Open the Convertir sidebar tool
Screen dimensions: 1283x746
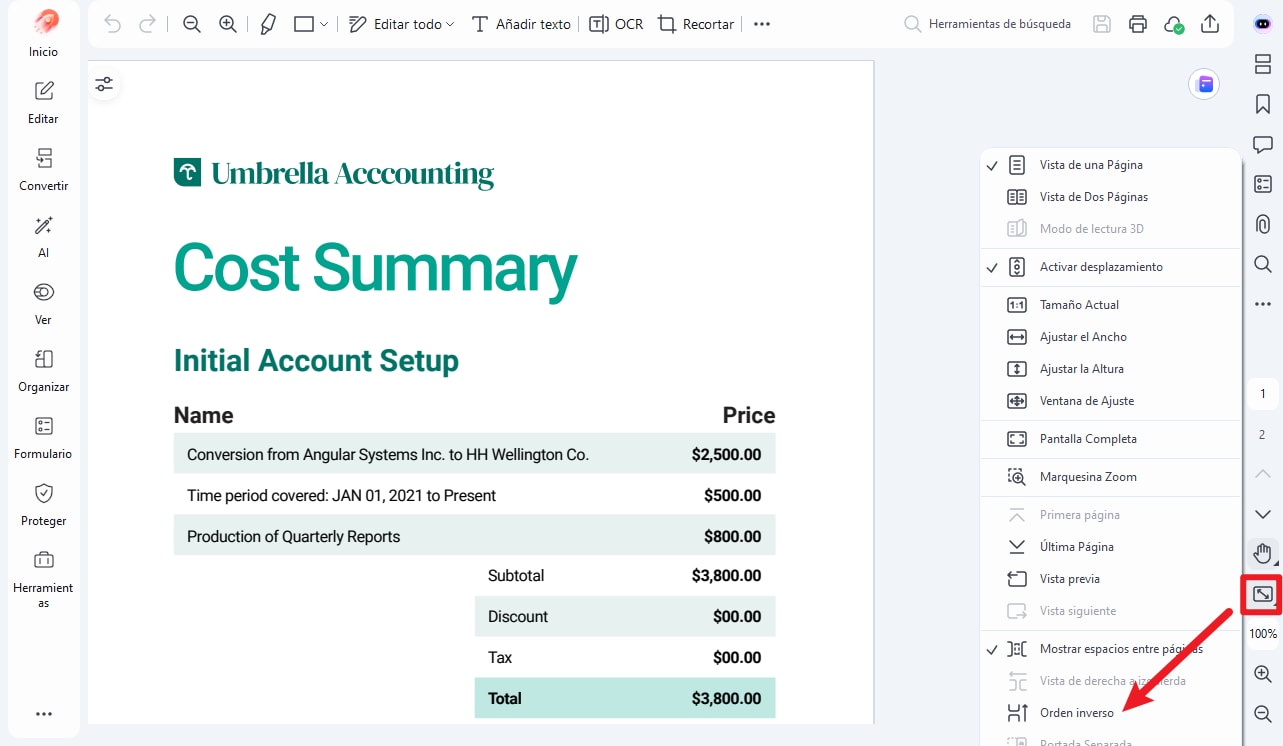(x=44, y=168)
